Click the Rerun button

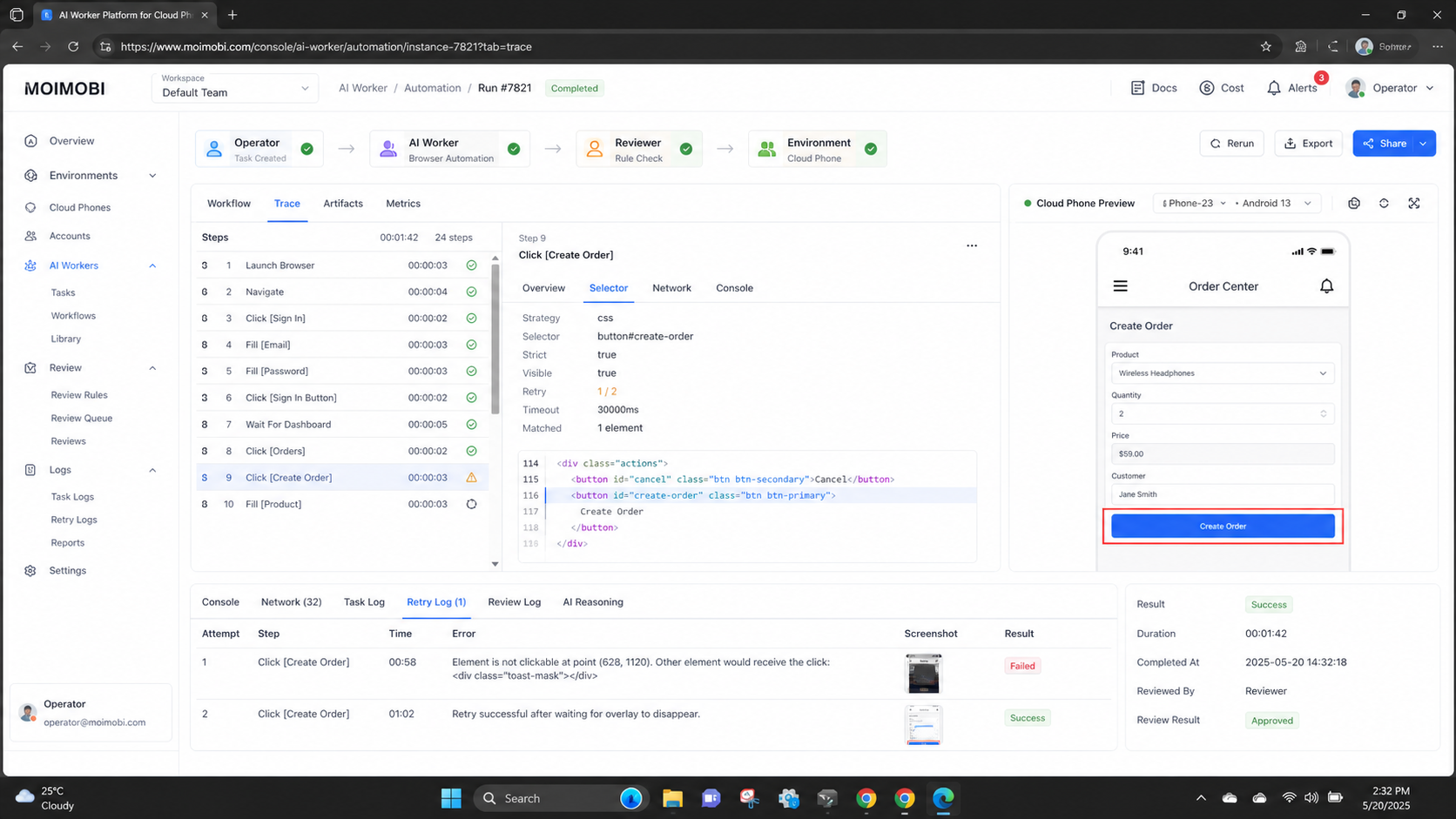click(1231, 144)
